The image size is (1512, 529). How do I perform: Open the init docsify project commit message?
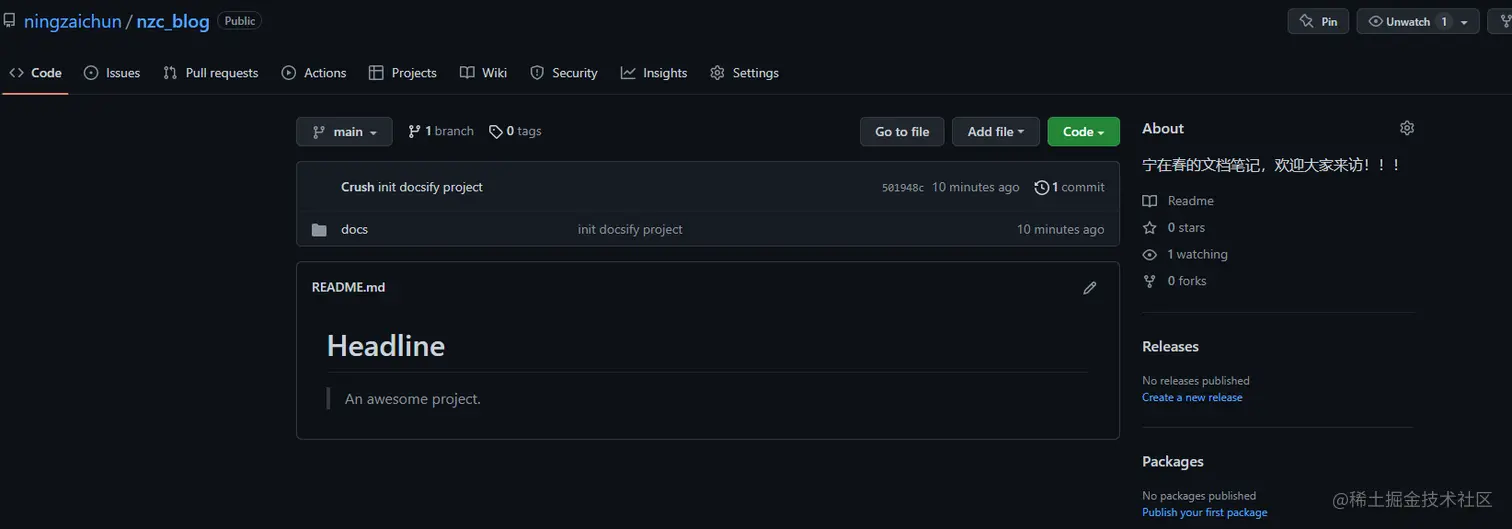(430, 187)
